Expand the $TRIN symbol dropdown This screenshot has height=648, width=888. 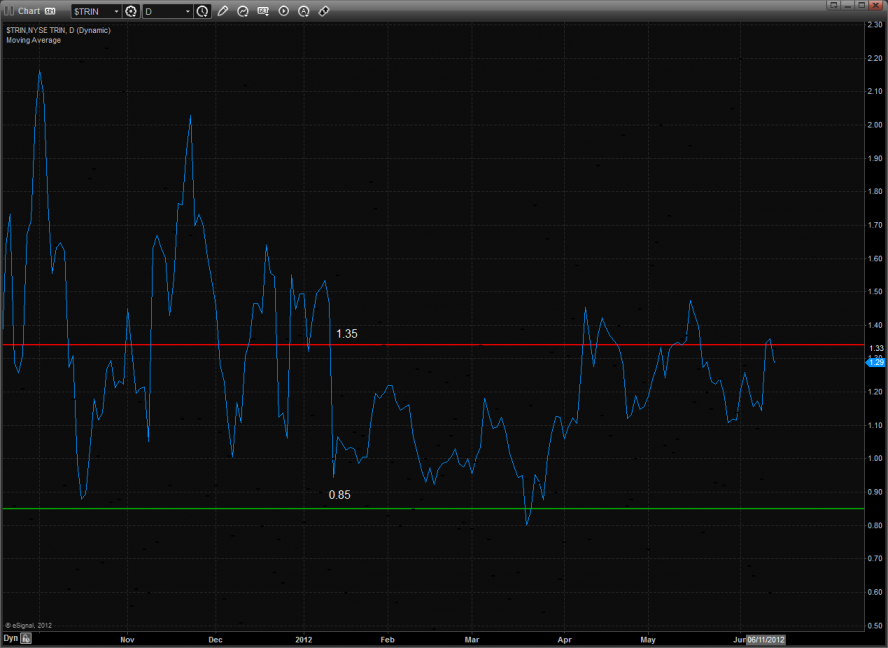click(116, 12)
